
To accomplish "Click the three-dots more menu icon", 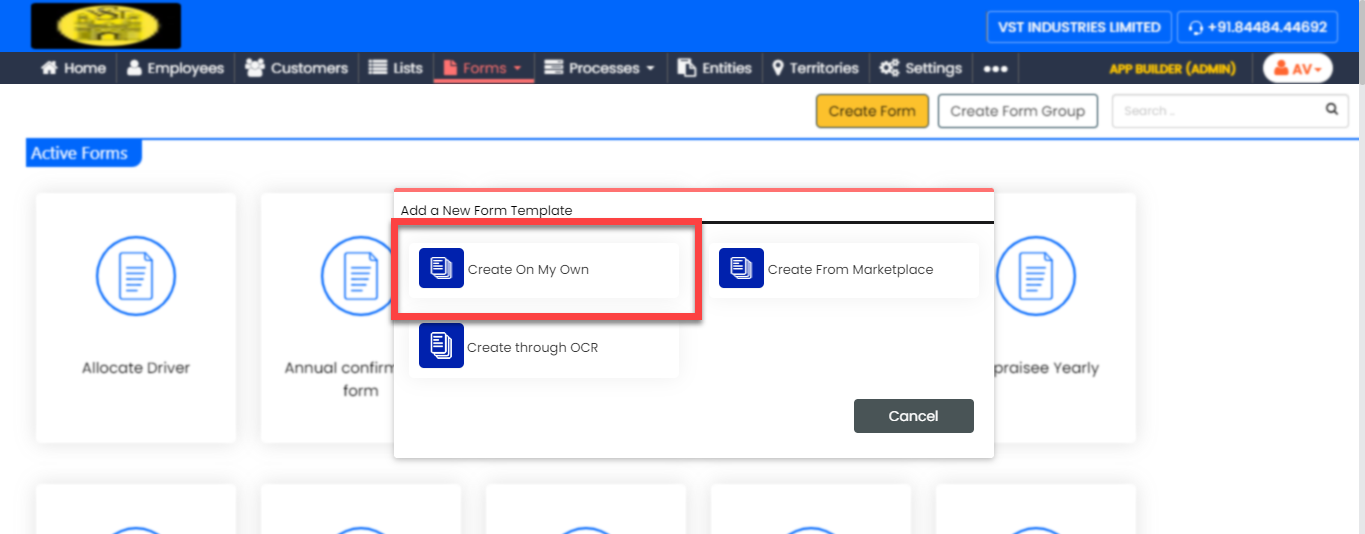I will [x=995, y=68].
